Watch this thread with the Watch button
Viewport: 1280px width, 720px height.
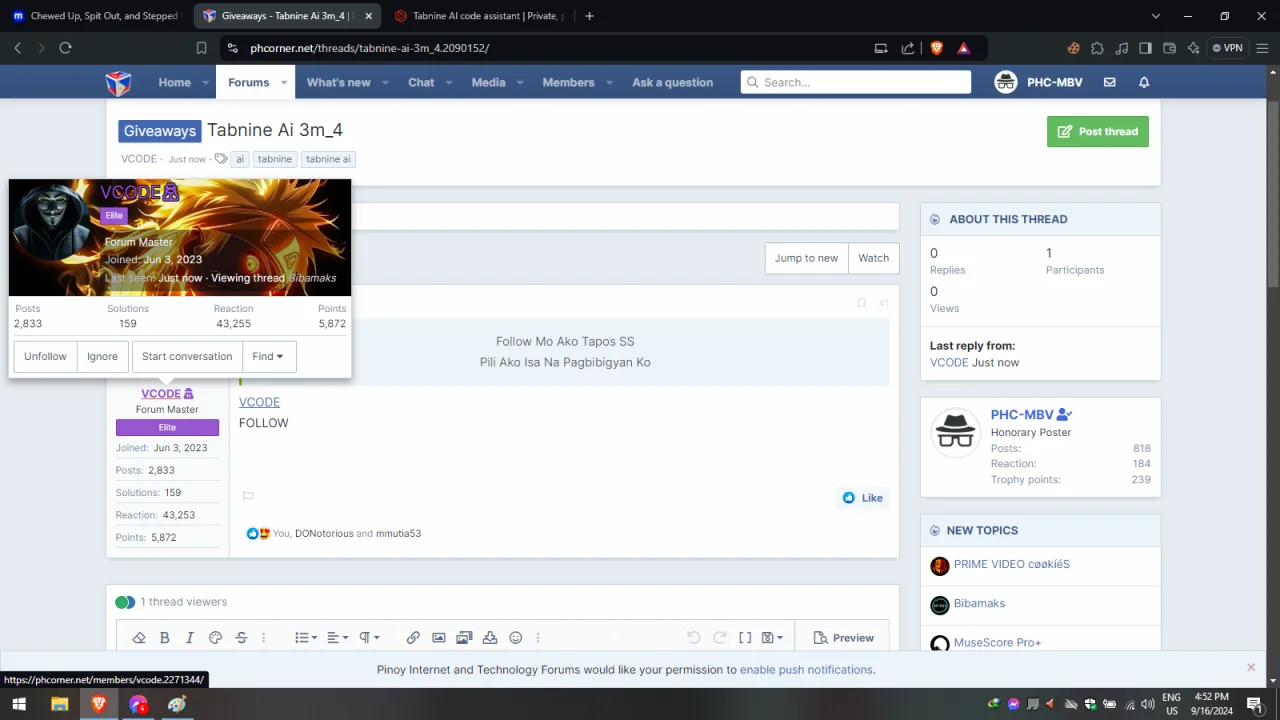(x=873, y=258)
